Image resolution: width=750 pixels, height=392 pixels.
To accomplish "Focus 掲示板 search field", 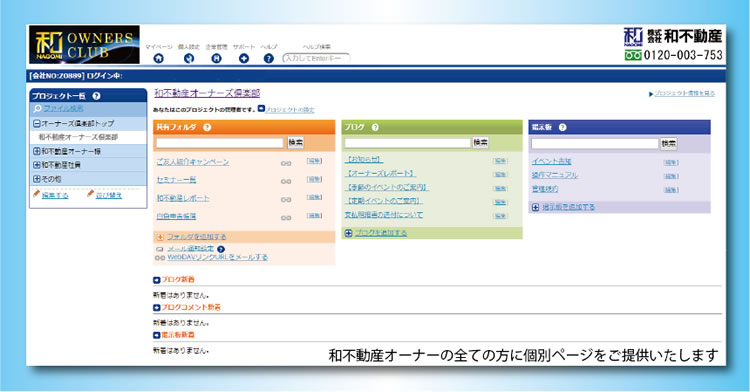I will pos(595,143).
